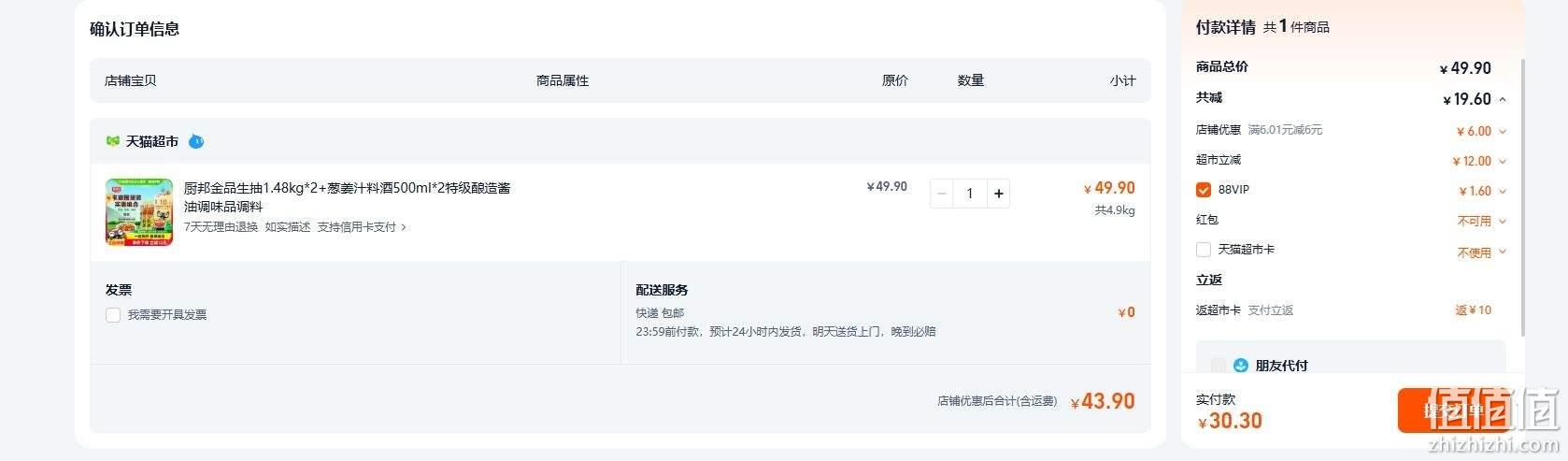Click the 返¥10 rebate amount
The image size is (1568, 461).
pos(1474,310)
